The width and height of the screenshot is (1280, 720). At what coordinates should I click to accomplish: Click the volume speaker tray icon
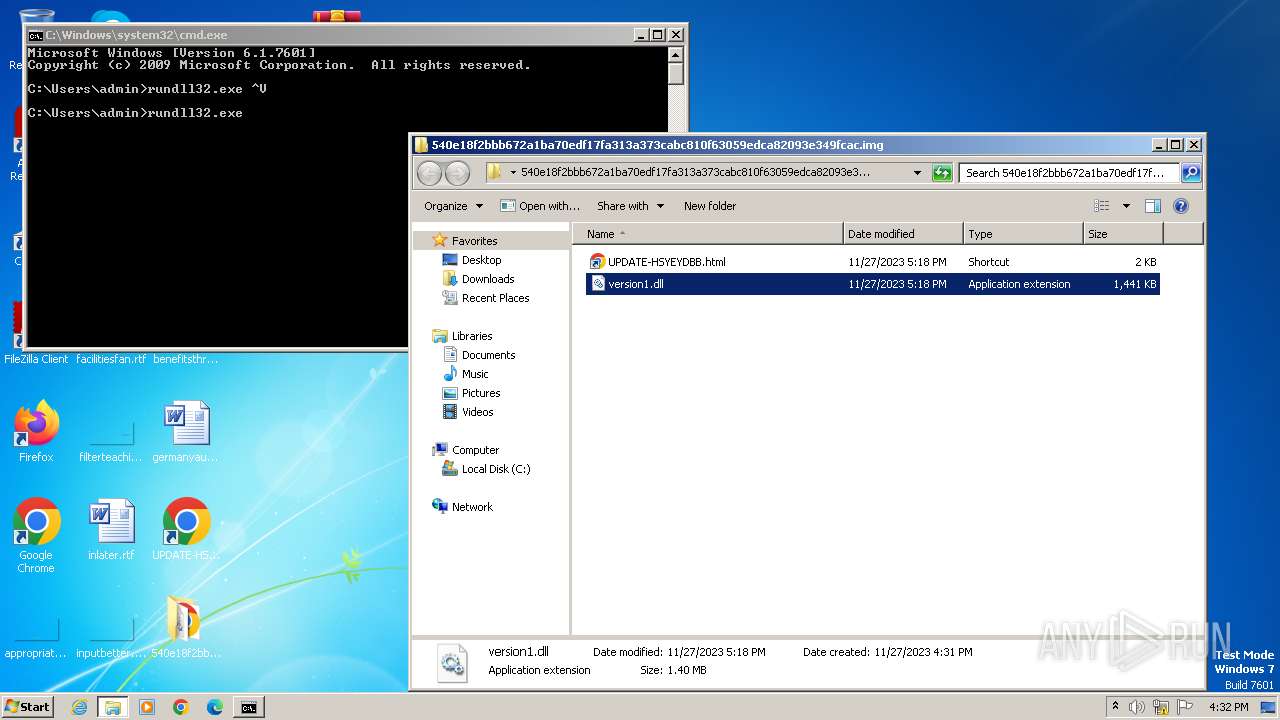(x=1137, y=707)
